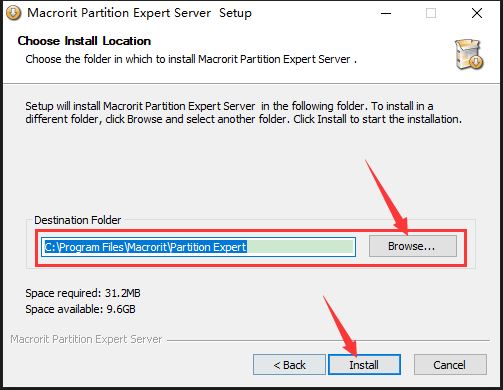Click empty space in destination field after path
503x390 pixels.
[300, 247]
